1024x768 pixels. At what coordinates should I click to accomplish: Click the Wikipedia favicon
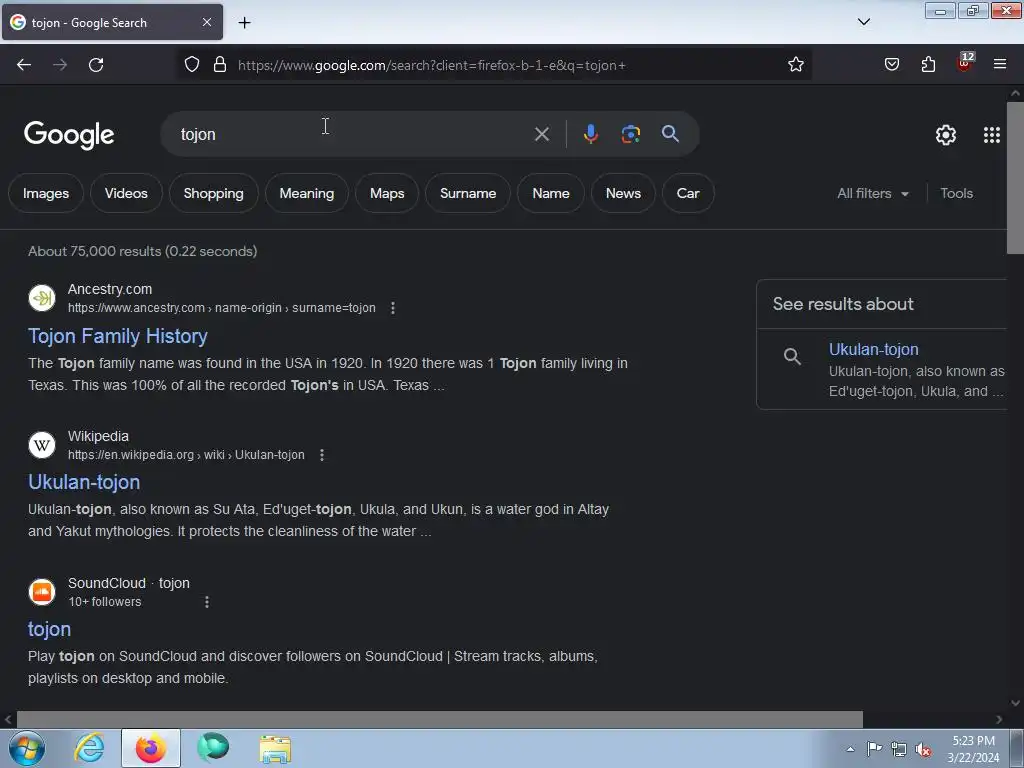point(42,445)
